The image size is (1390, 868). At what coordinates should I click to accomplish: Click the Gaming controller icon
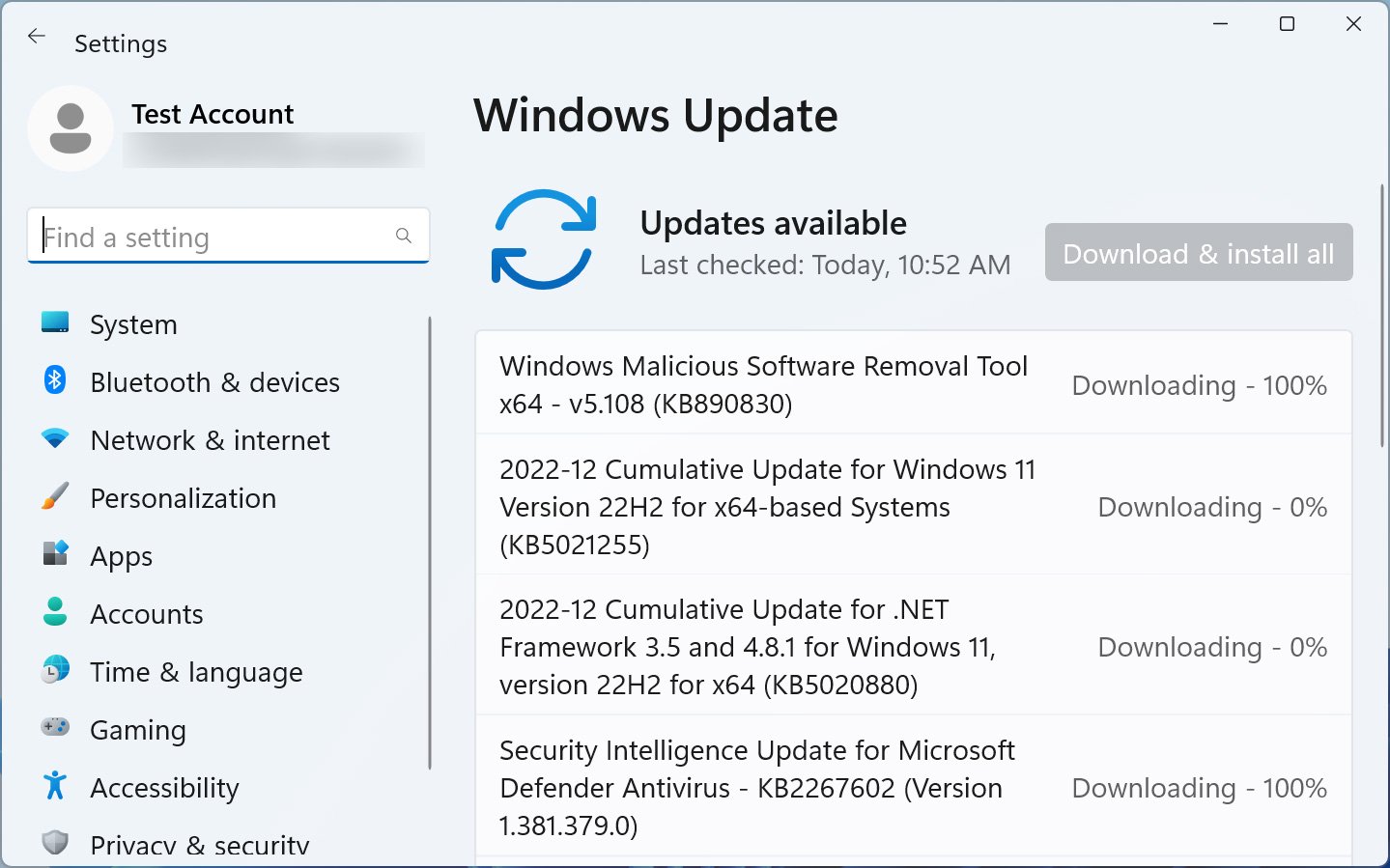55,727
